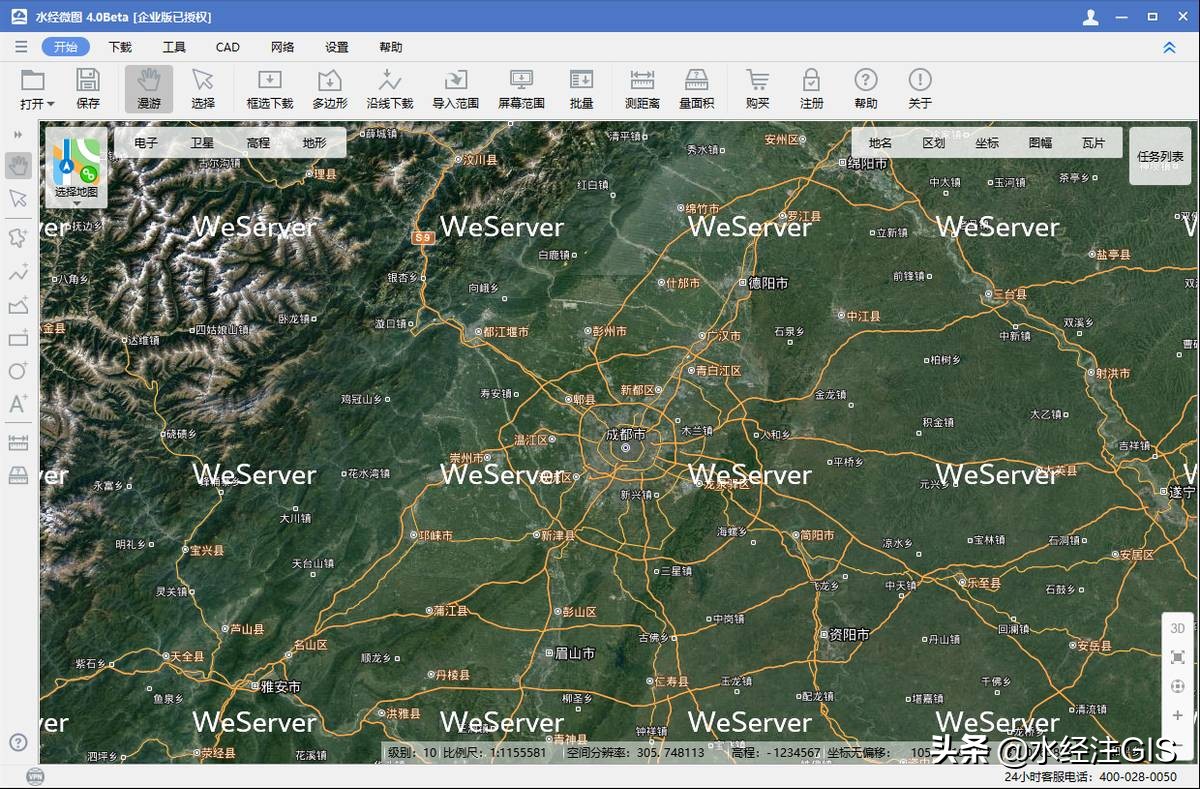
Task: Select the hand pan tool in left sidebar
Action: pyautogui.click(x=18, y=164)
